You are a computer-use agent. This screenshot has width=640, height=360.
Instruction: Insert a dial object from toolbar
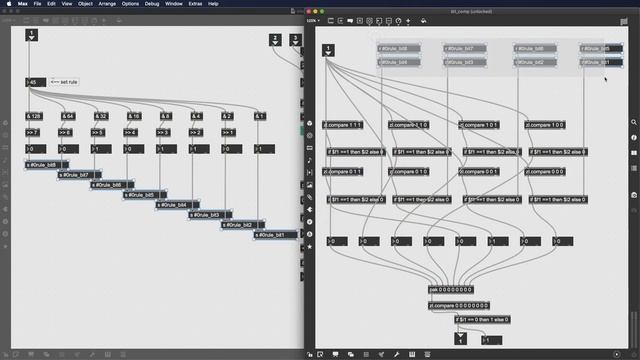point(398,20)
